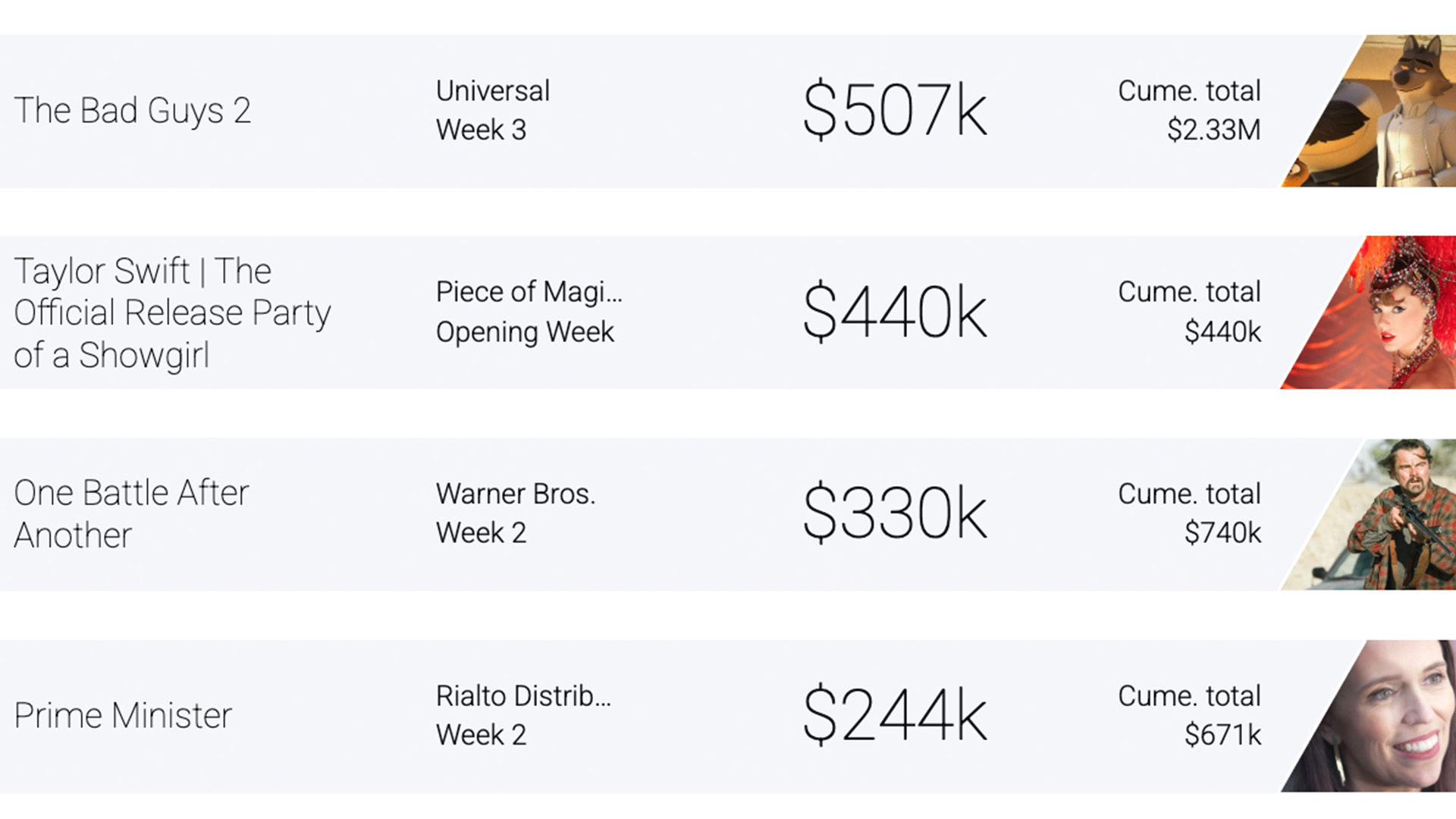Click 'One Battle After Another' film title
This screenshot has width=1456, height=819.
click(x=130, y=514)
